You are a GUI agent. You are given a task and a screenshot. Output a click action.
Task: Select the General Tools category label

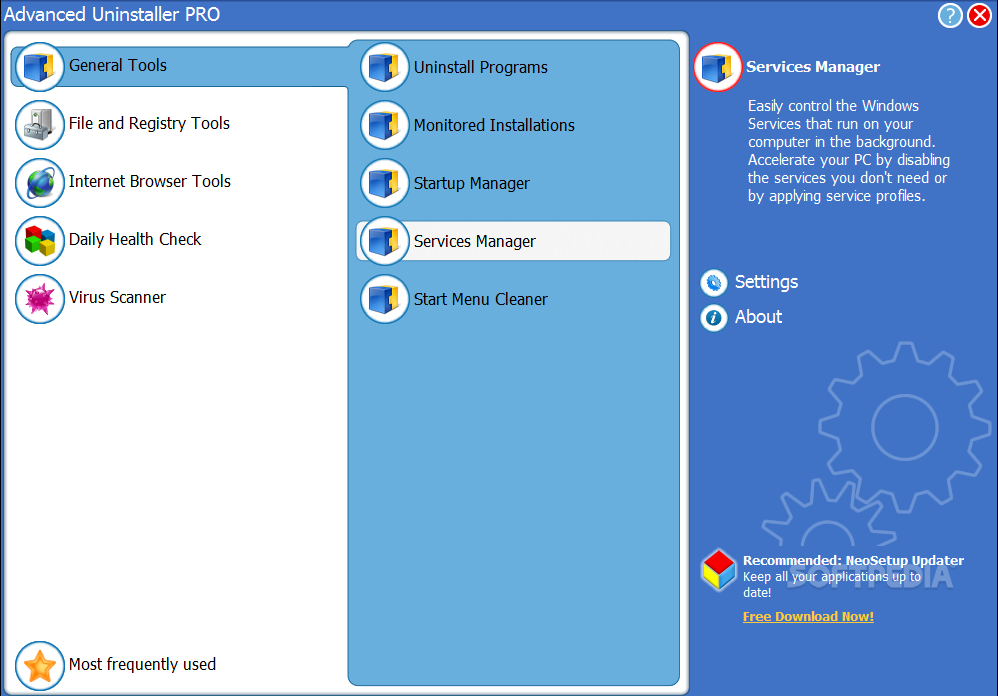tap(118, 66)
